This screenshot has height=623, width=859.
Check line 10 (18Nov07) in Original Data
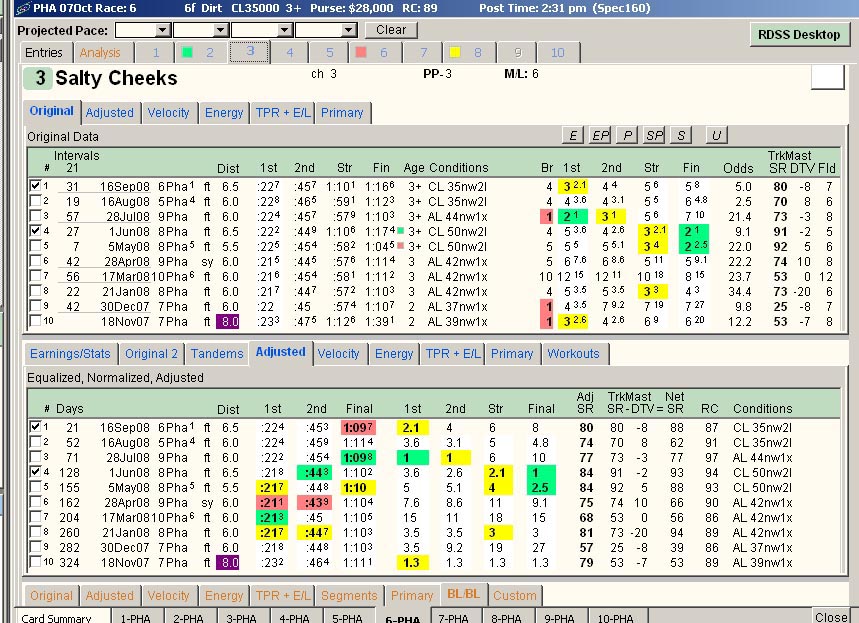tap(36, 321)
